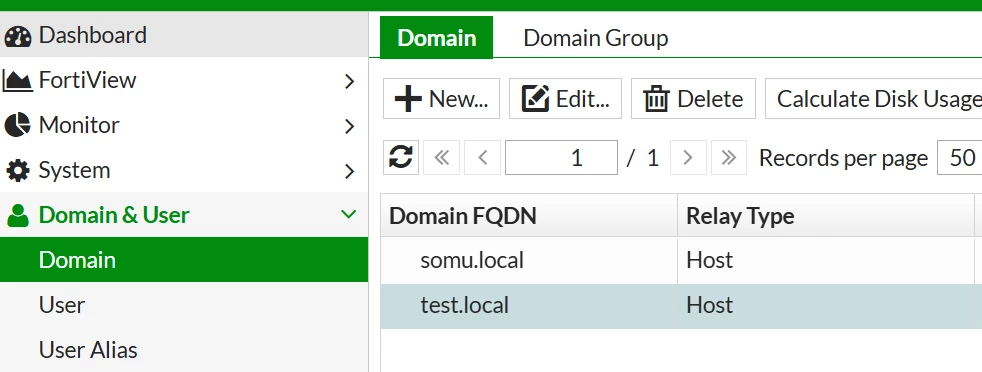Expand the FortiView menu chevron
The height and width of the screenshot is (372, 982).
pos(349,81)
